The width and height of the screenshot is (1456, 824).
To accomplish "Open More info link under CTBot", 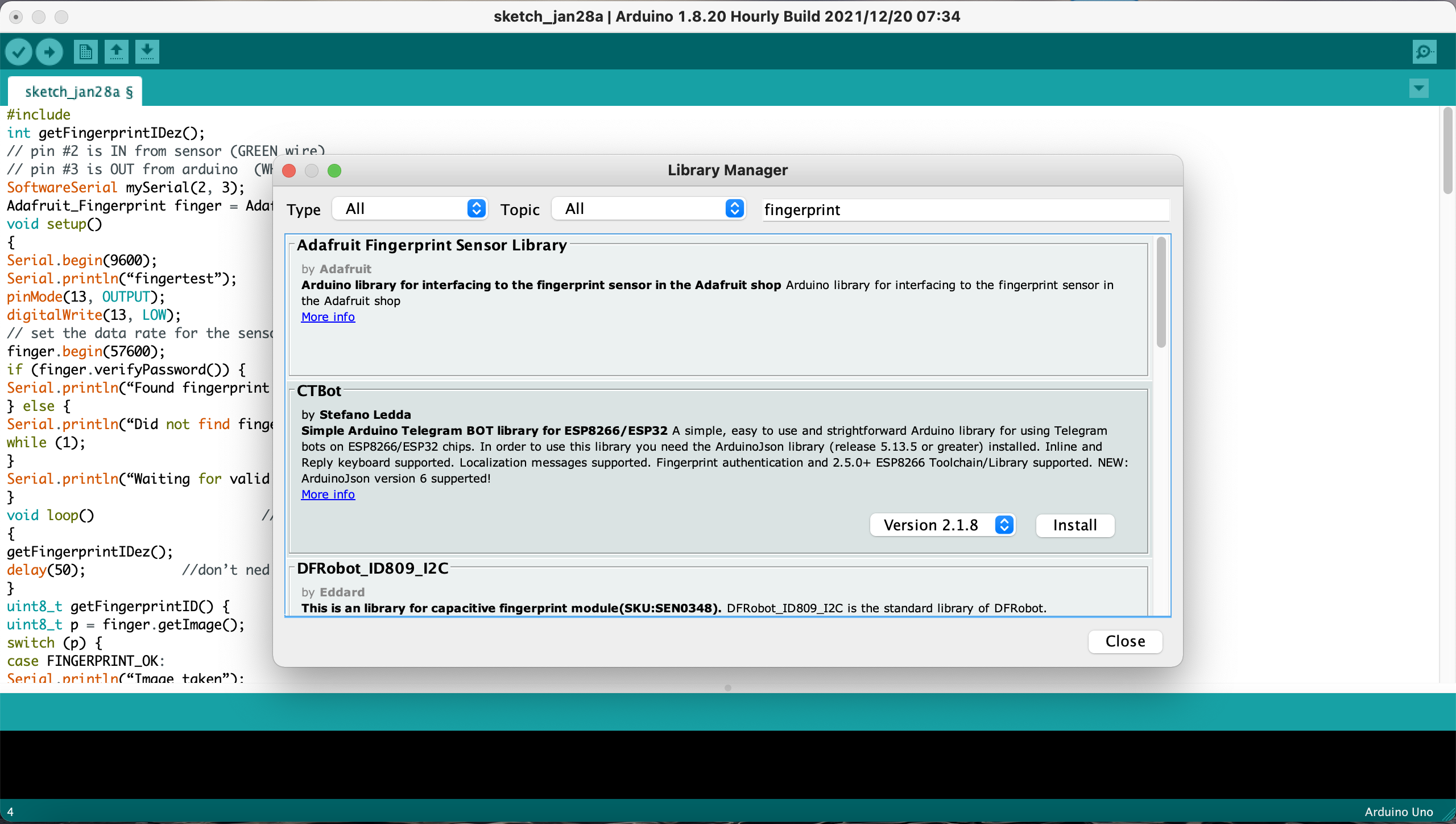I will (x=328, y=495).
